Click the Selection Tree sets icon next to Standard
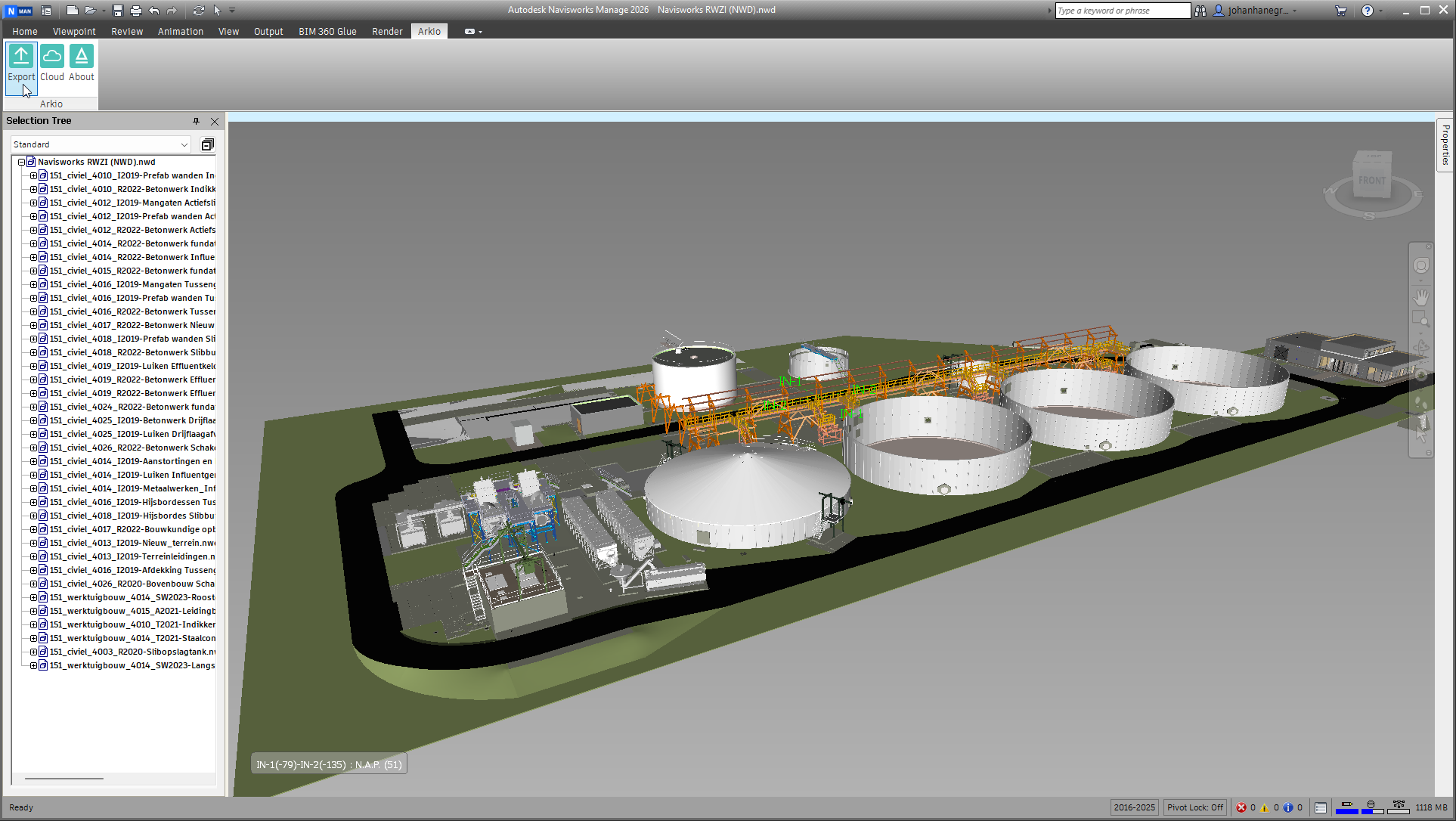Image resolution: width=1456 pixels, height=821 pixels. (207, 144)
